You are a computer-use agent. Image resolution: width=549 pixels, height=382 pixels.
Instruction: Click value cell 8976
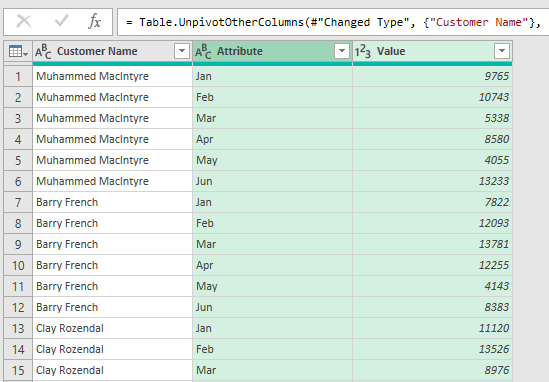click(432, 370)
